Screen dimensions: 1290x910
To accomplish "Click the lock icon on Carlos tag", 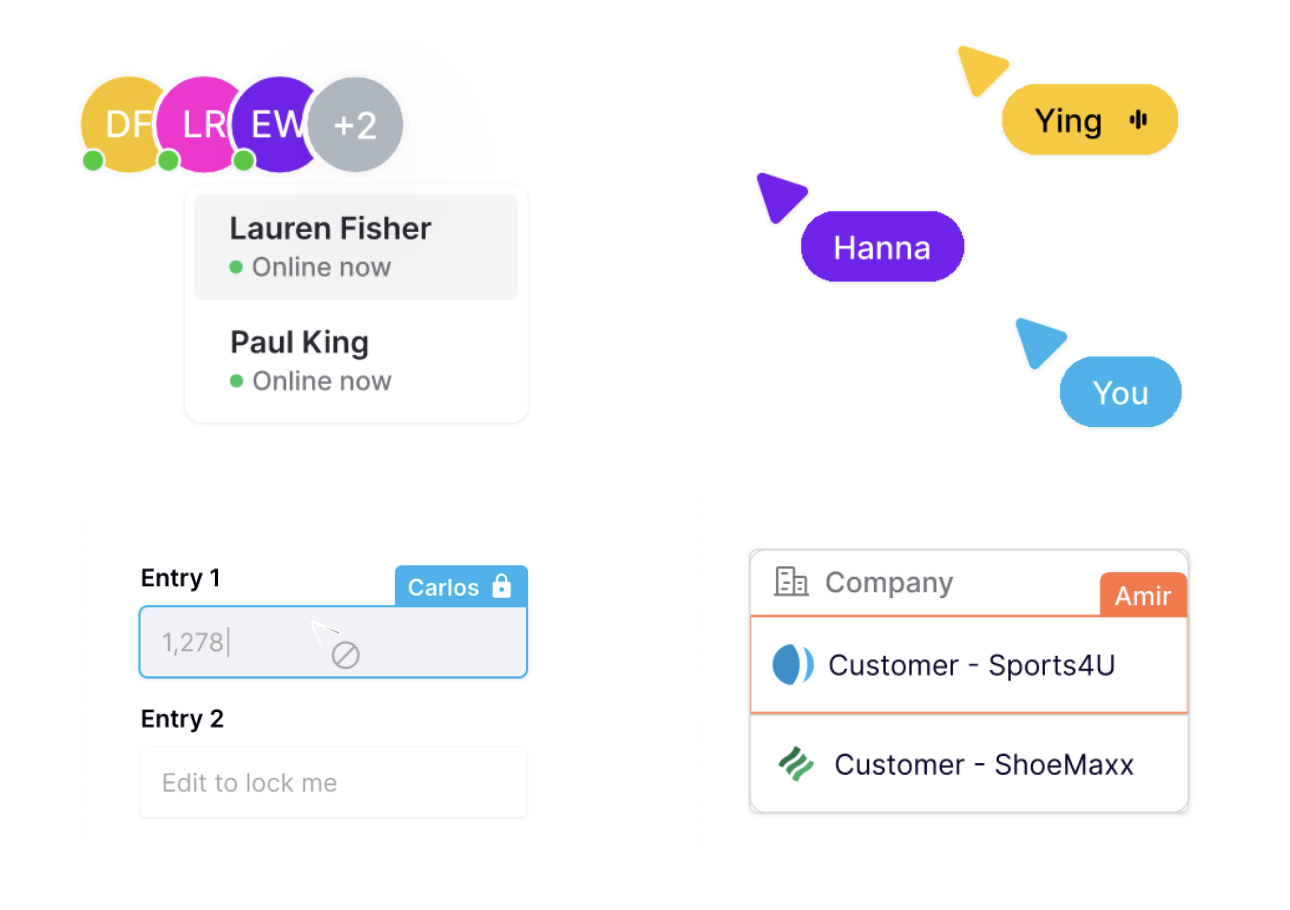I will [502, 586].
